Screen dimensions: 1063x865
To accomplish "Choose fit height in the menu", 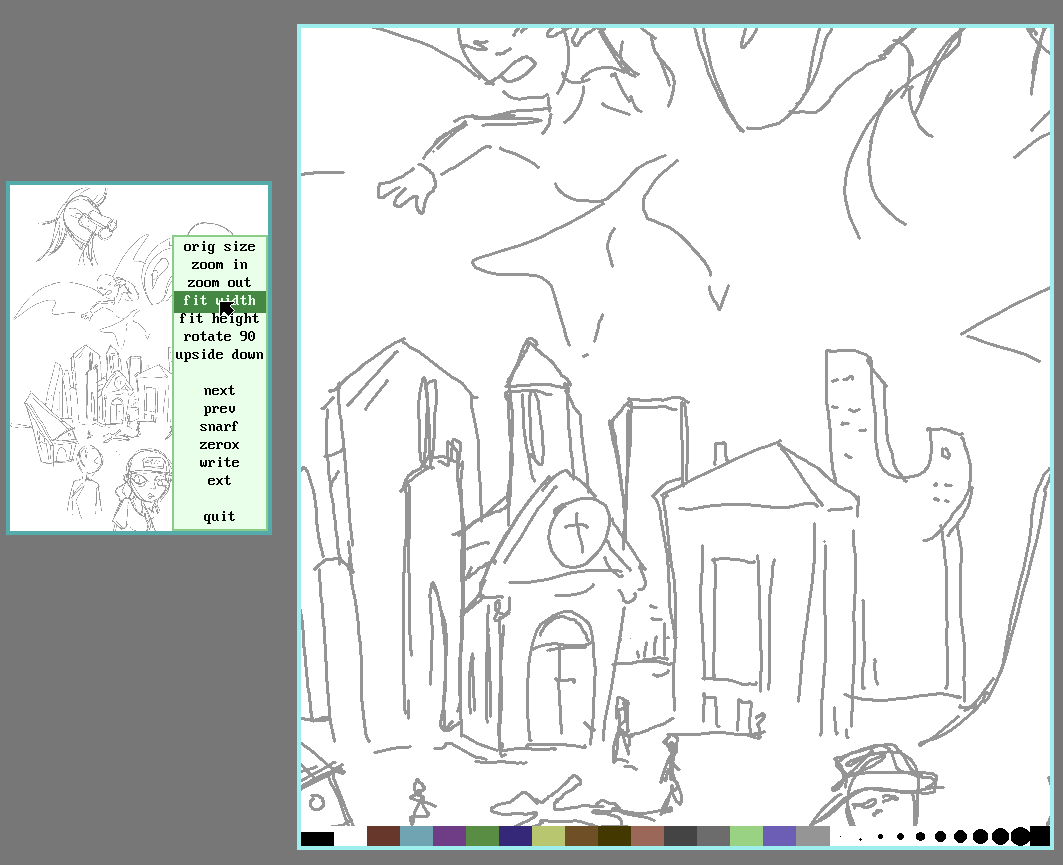I will (x=219, y=319).
